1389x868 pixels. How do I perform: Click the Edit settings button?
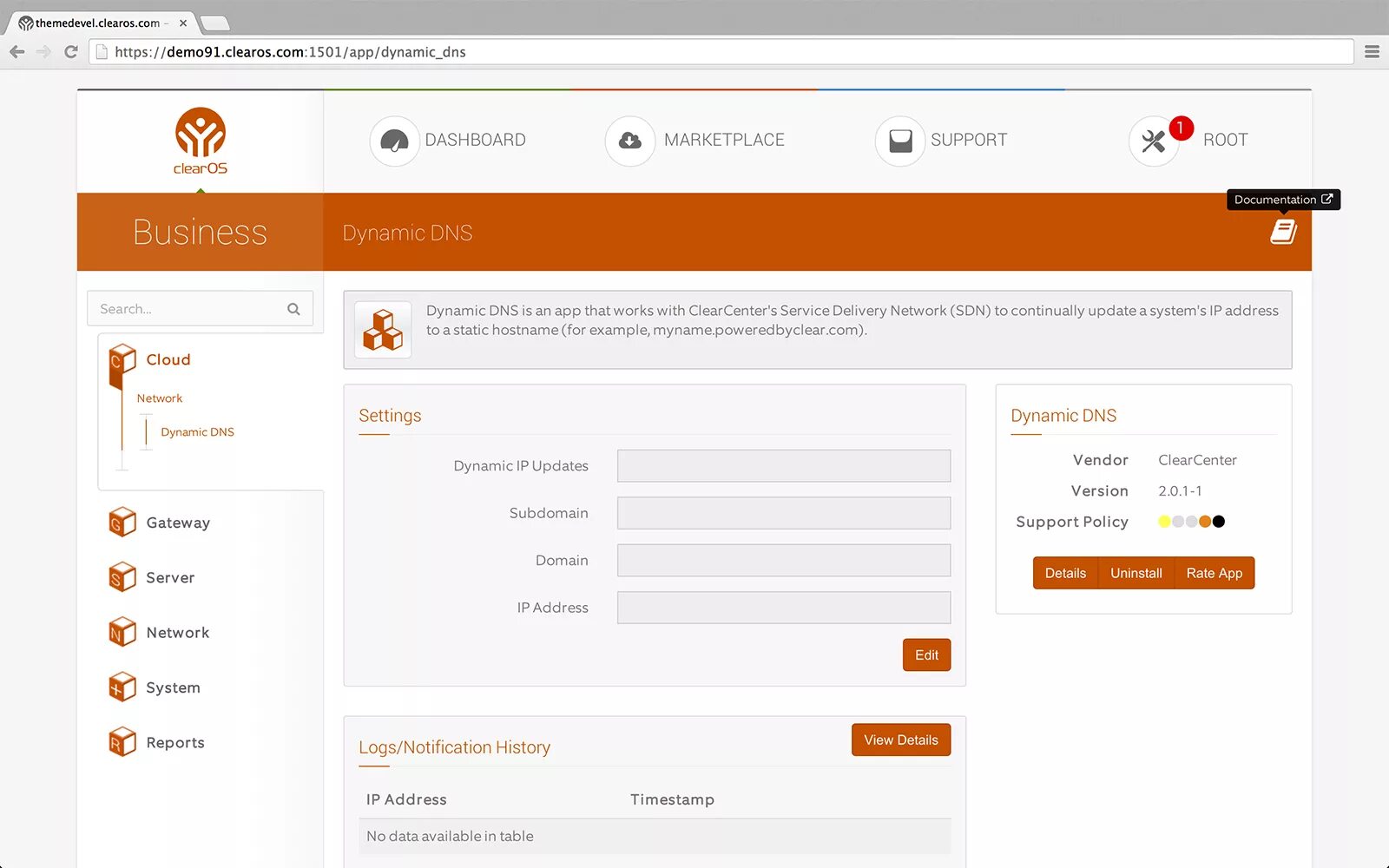tap(926, 655)
